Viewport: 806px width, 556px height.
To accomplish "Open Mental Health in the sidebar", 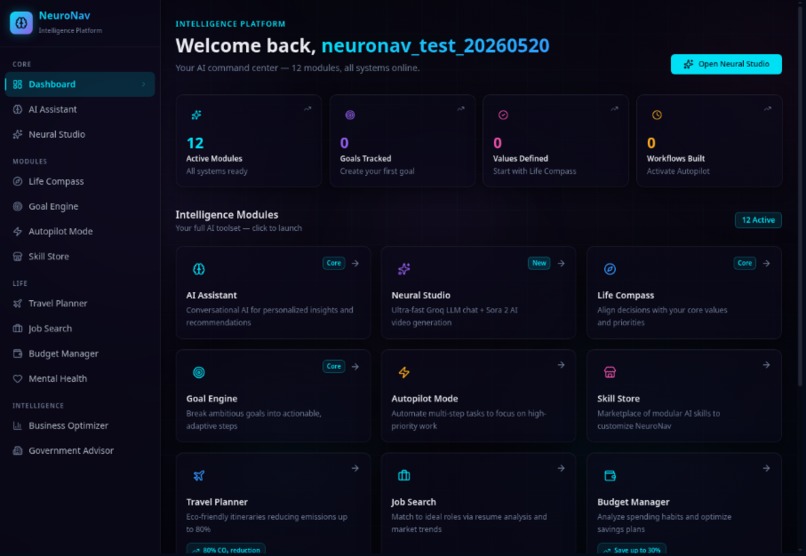I will (80, 379).
